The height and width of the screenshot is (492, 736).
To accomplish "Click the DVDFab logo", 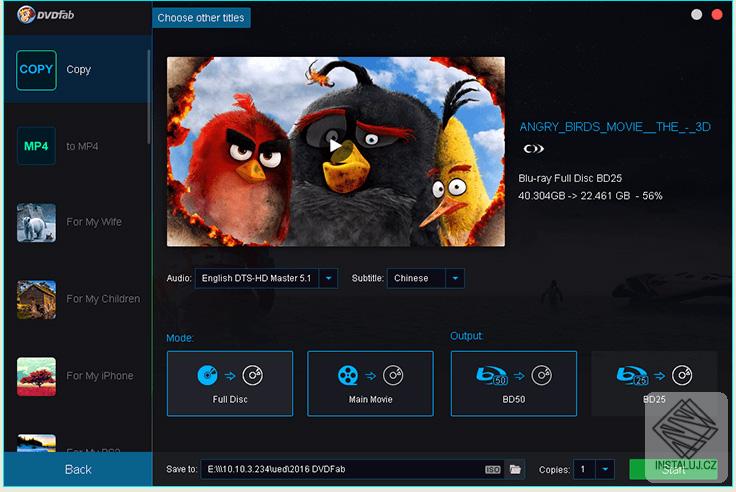I will [46, 15].
